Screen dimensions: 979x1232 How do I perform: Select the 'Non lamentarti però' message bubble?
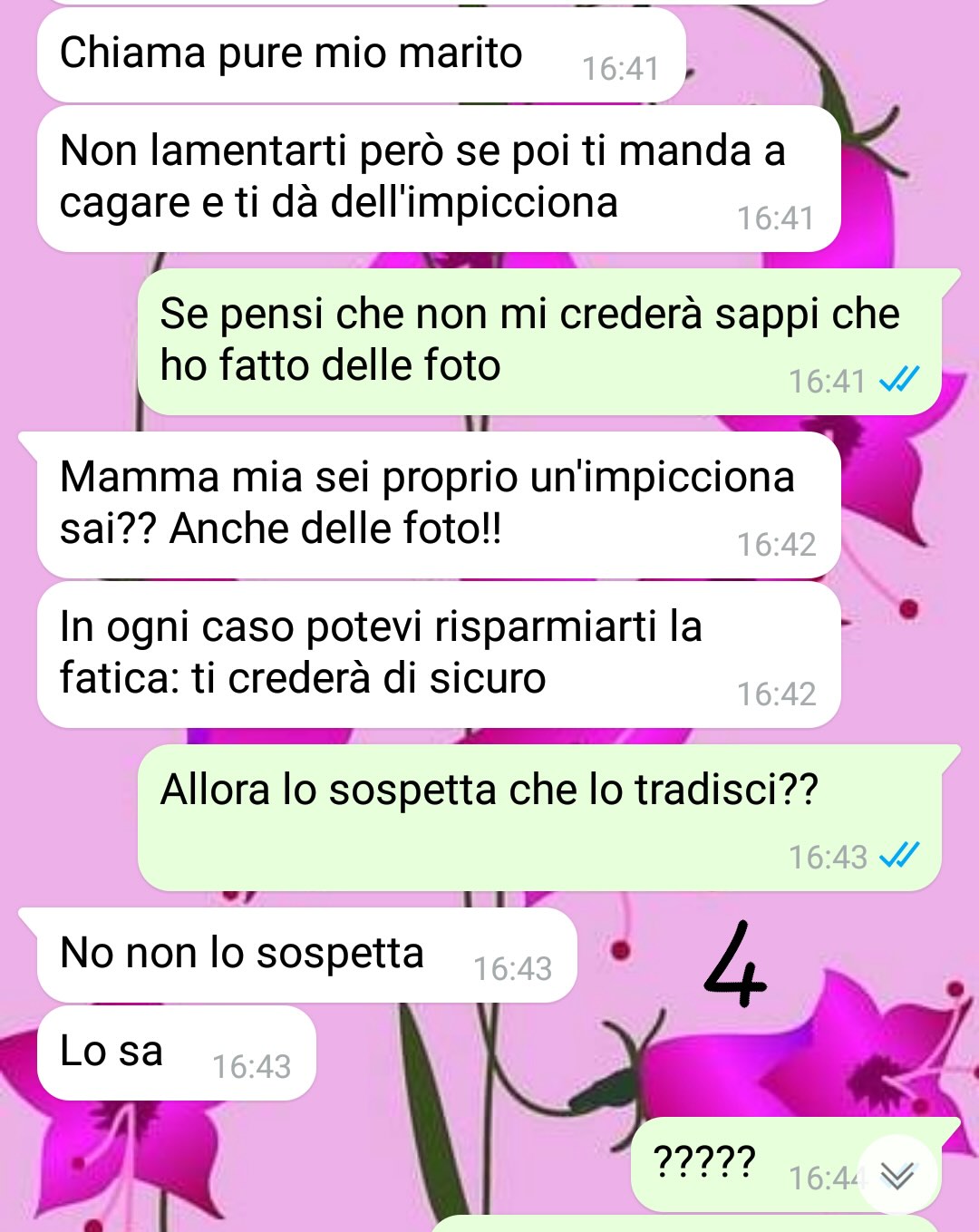point(439,179)
